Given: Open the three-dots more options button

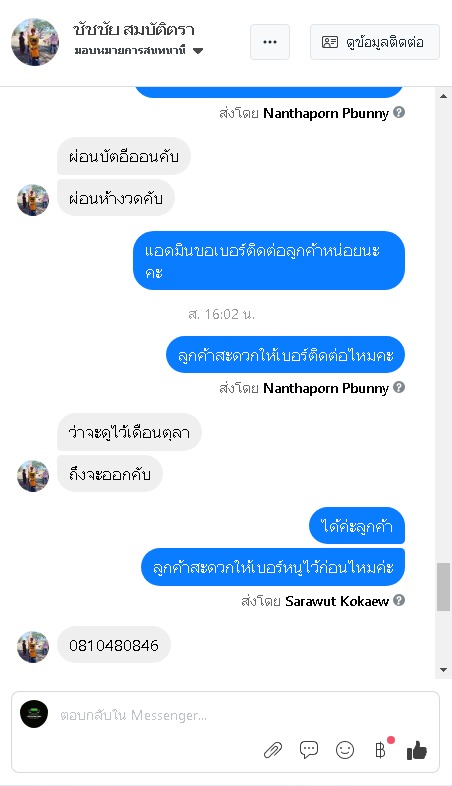Looking at the screenshot, I should 270,42.
